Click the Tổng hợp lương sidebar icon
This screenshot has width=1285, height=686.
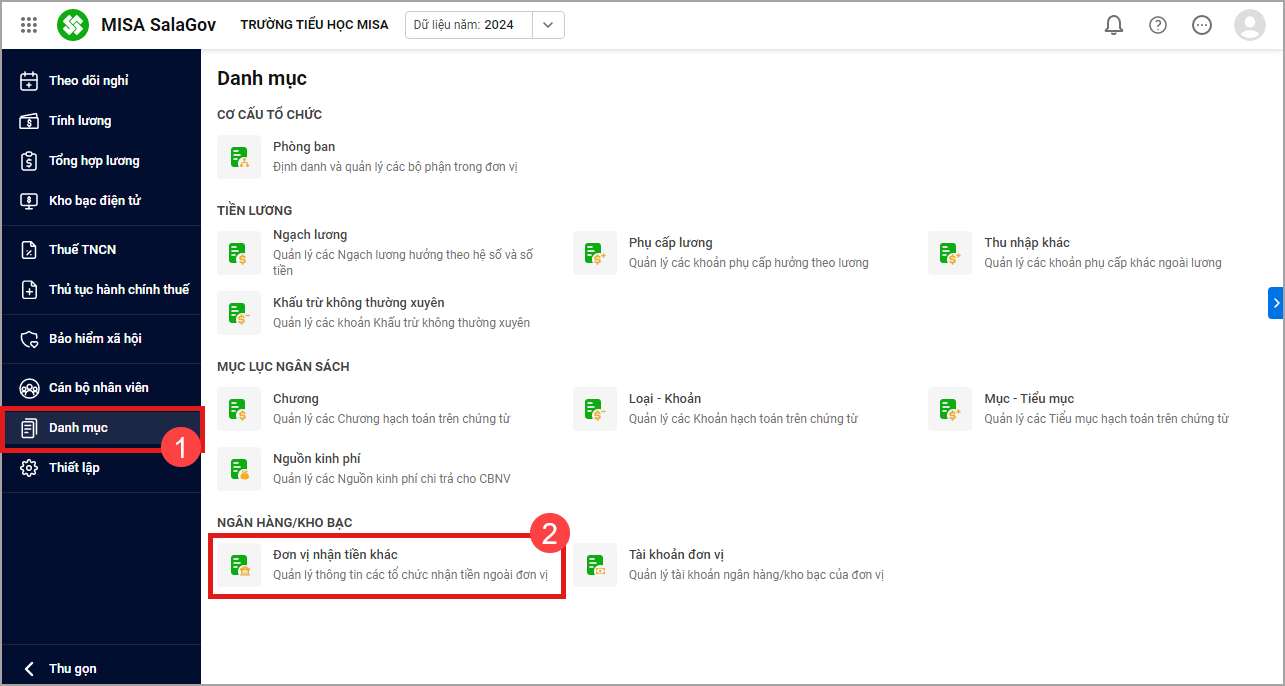pos(30,161)
